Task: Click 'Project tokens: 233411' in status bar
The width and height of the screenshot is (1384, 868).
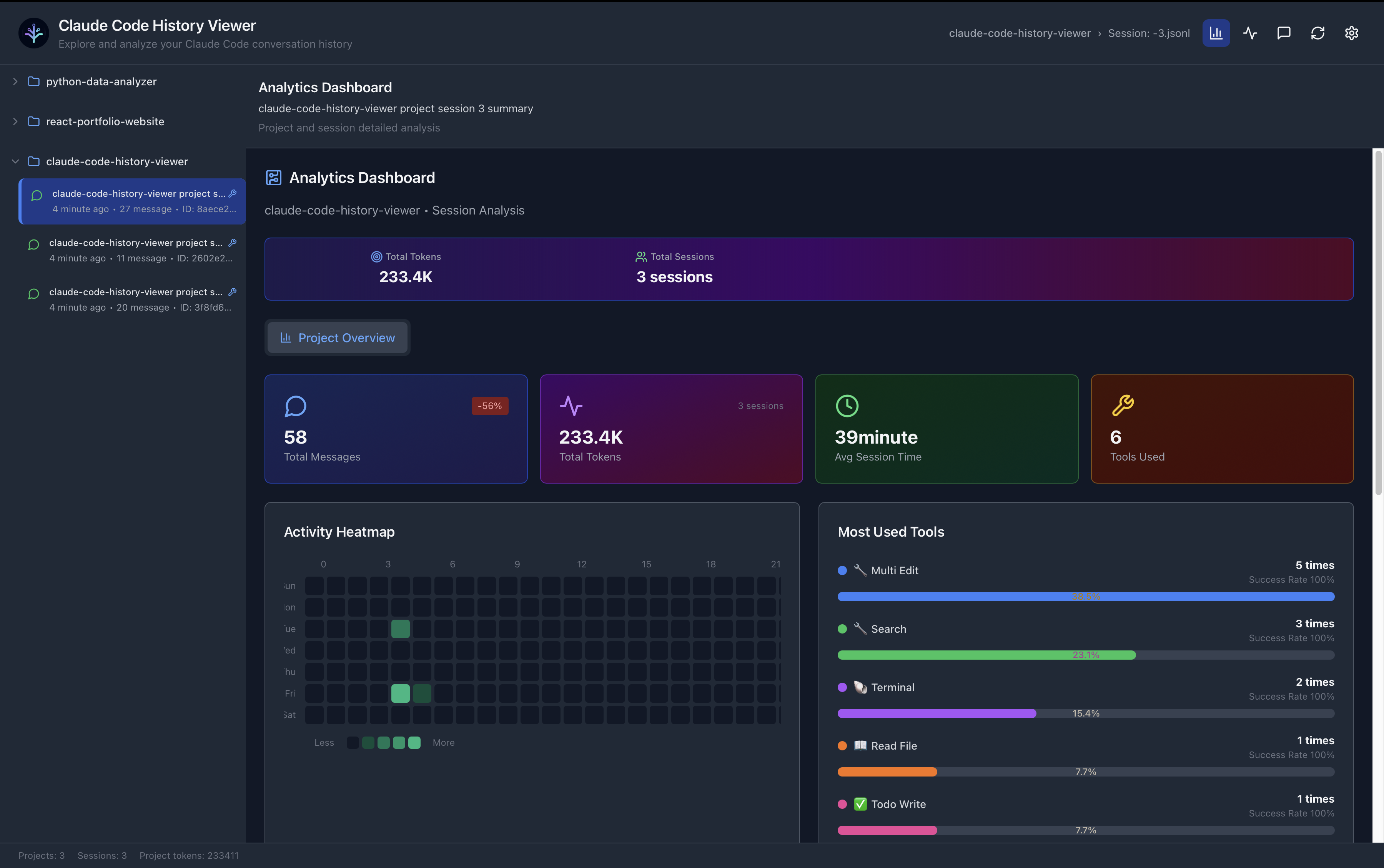Action: click(x=189, y=856)
